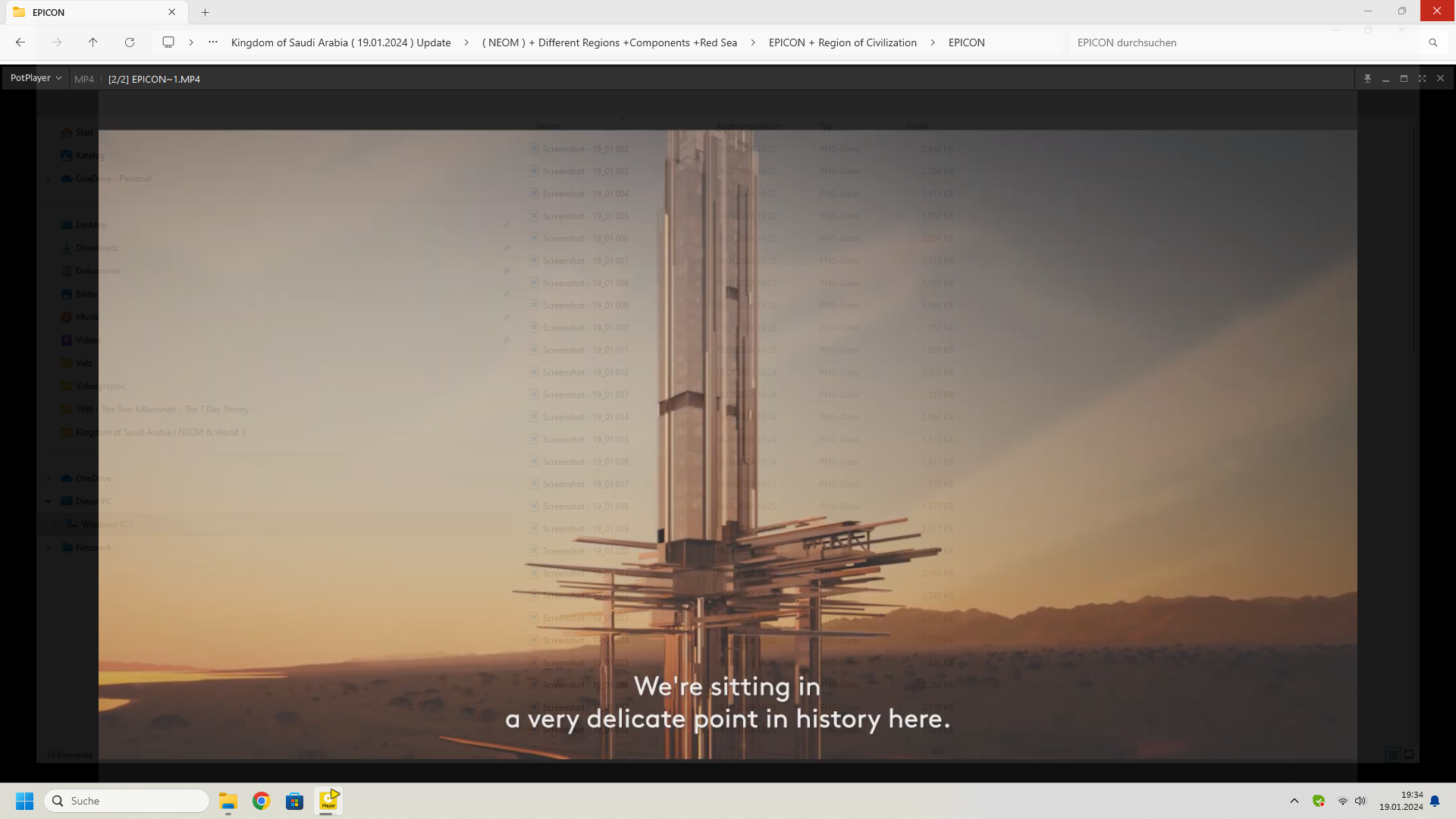The image size is (1456, 819).
Task: Expand chevron next to the monitor icon
Action: (x=191, y=42)
